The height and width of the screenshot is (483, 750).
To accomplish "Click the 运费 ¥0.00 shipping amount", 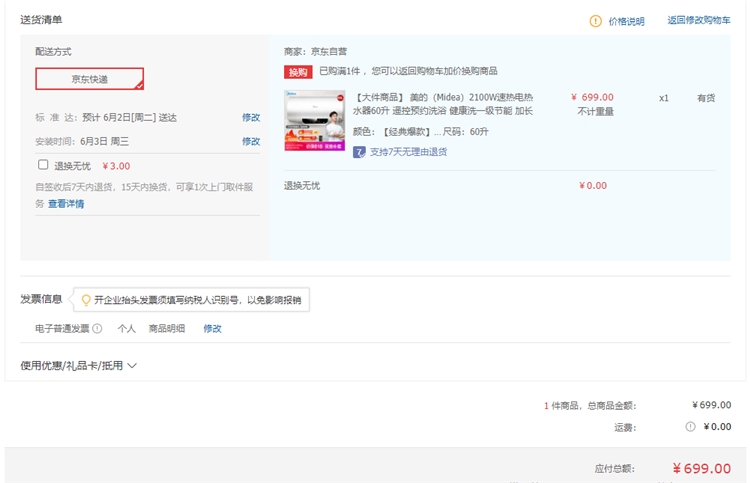I will coord(717,427).
